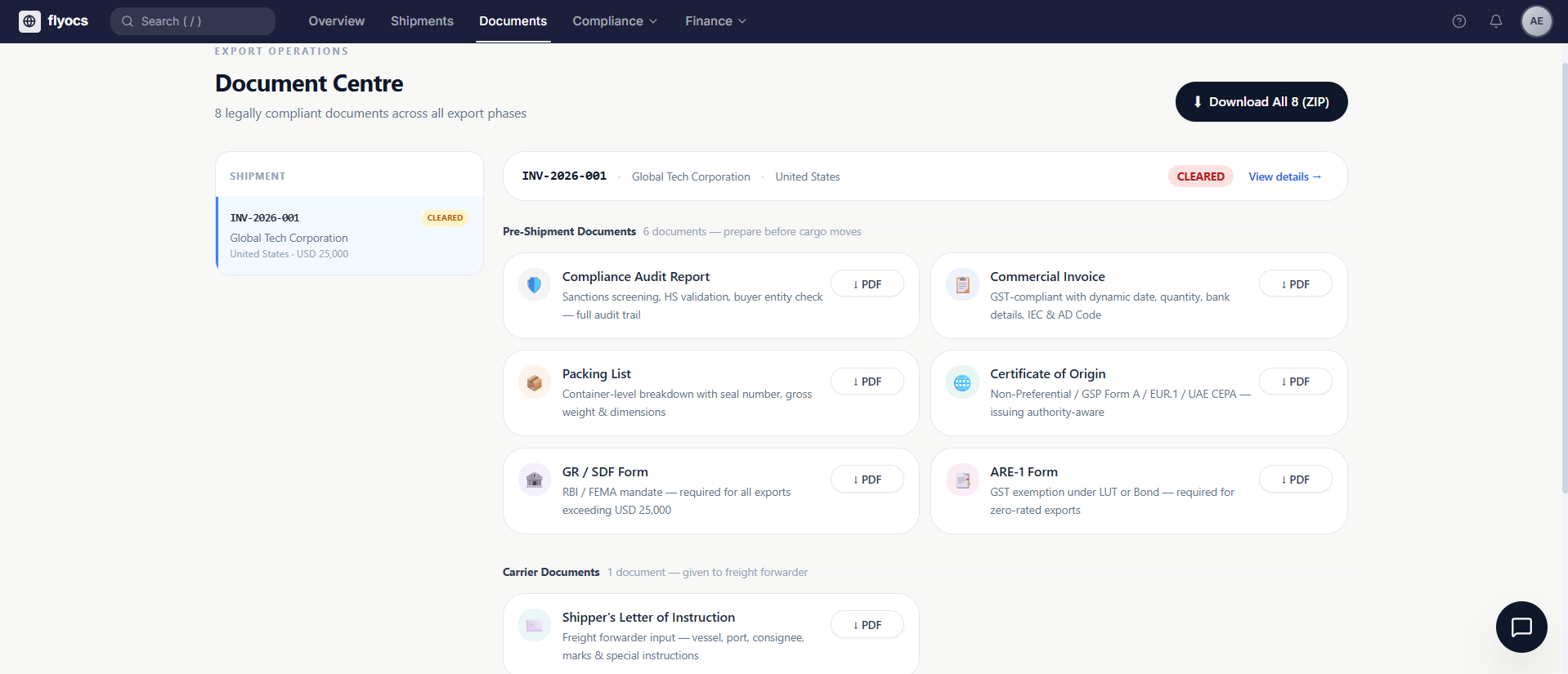Expand the Finance dropdown menu
This screenshot has width=1568, height=674.
click(715, 21)
